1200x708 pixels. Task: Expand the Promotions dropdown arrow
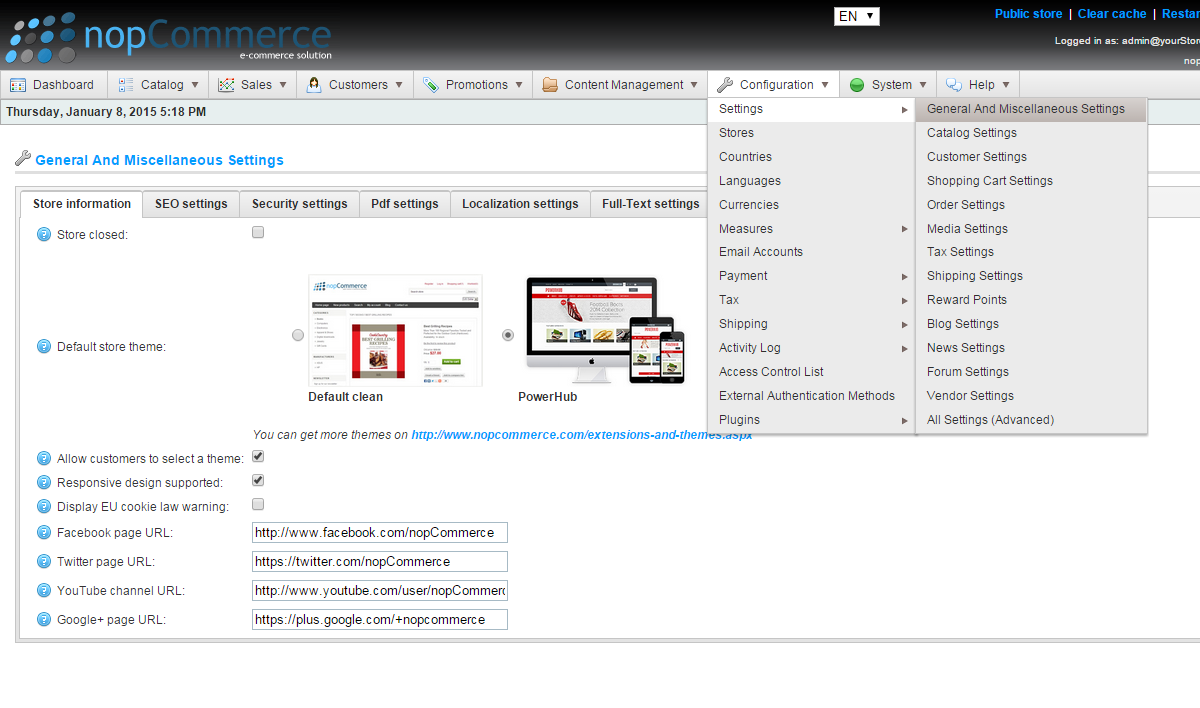coord(519,85)
